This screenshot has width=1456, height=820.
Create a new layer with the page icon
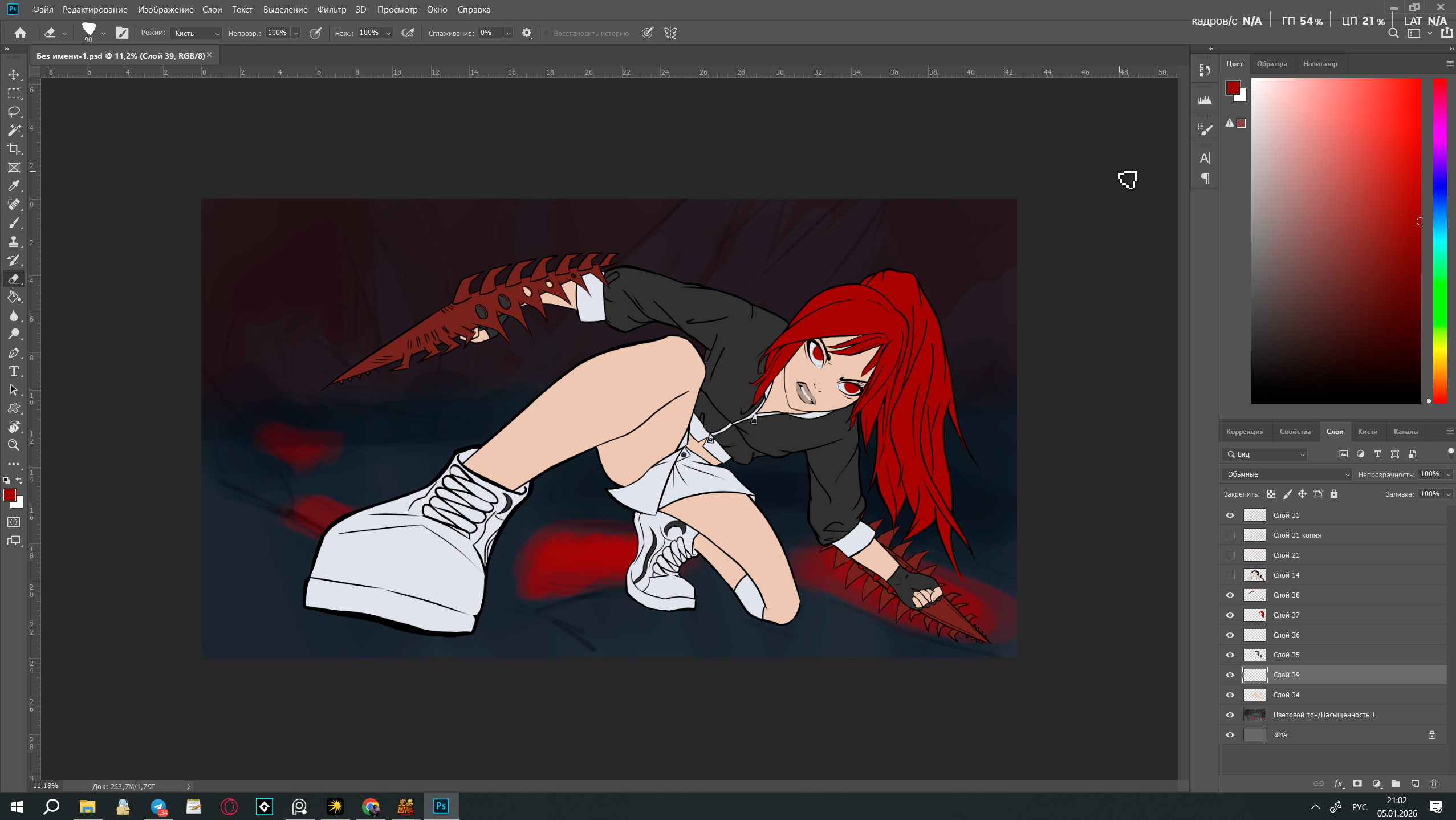click(1415, 784)
